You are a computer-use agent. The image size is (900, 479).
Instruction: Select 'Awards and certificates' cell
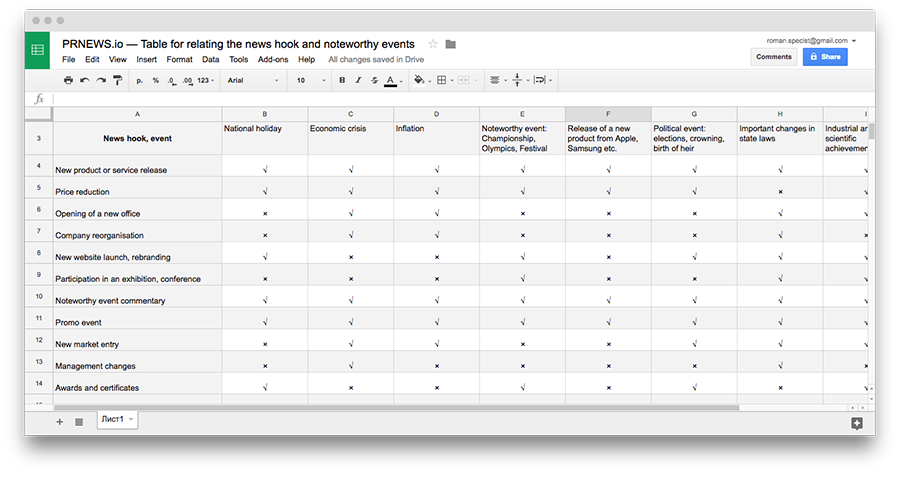pyautogui.click(x=137, y=384)
